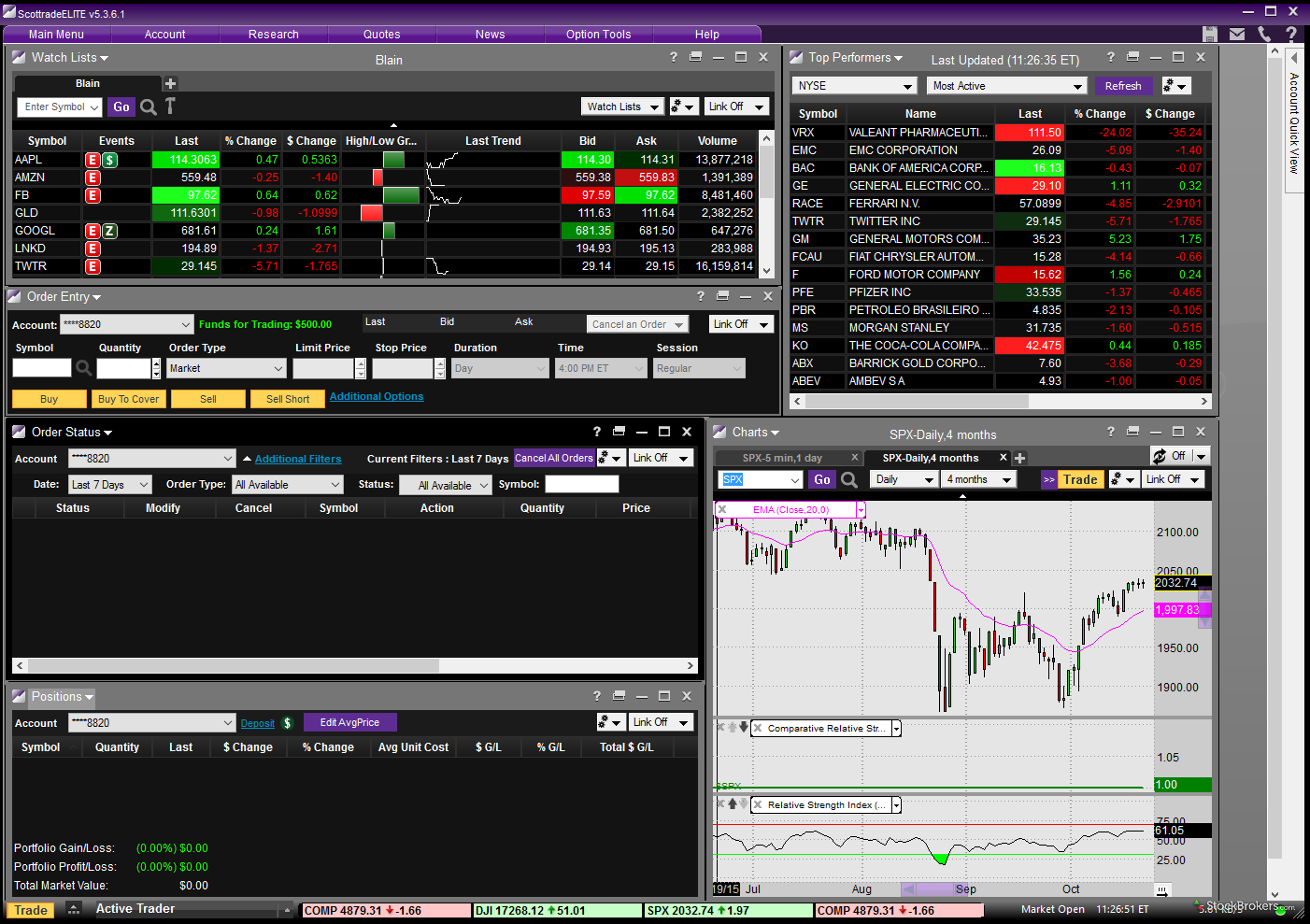Click the Refresh button in Top Performers
The height and width of the screenshot is (924, 1310).
pos(1123,86)
